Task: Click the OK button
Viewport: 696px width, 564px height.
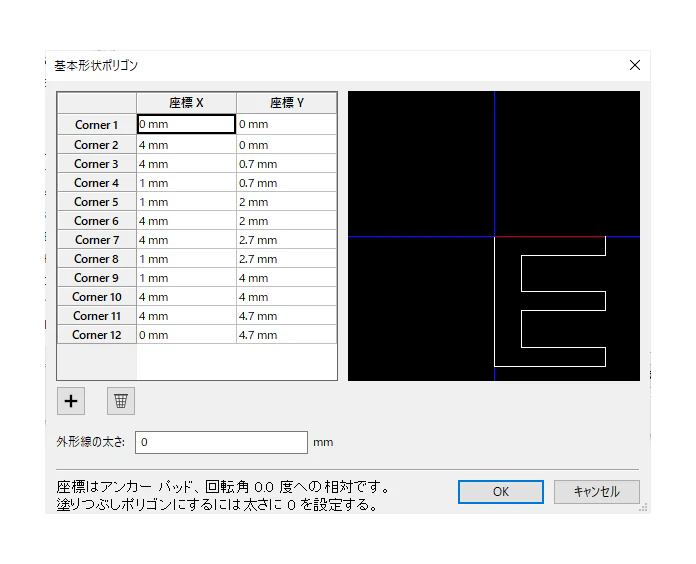Action: coord(501,492)
